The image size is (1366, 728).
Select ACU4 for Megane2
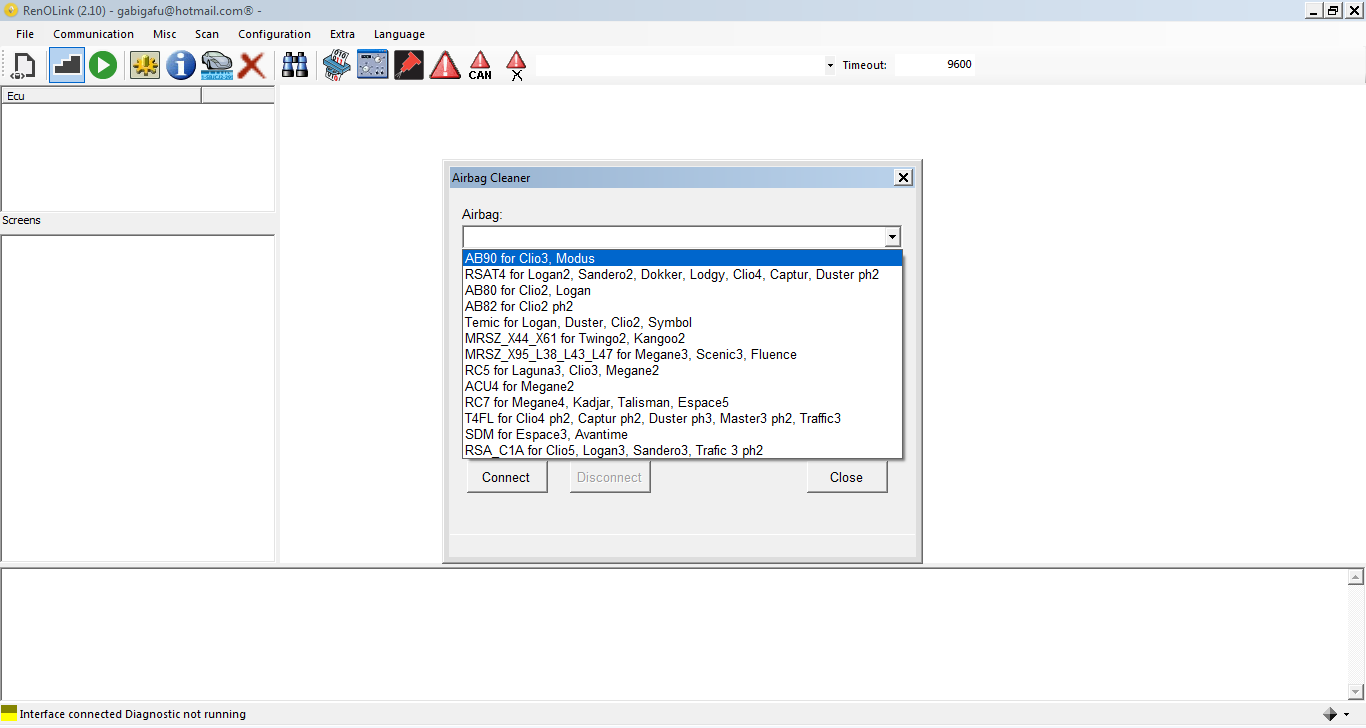pyautogui.click(x=683, y=386)
